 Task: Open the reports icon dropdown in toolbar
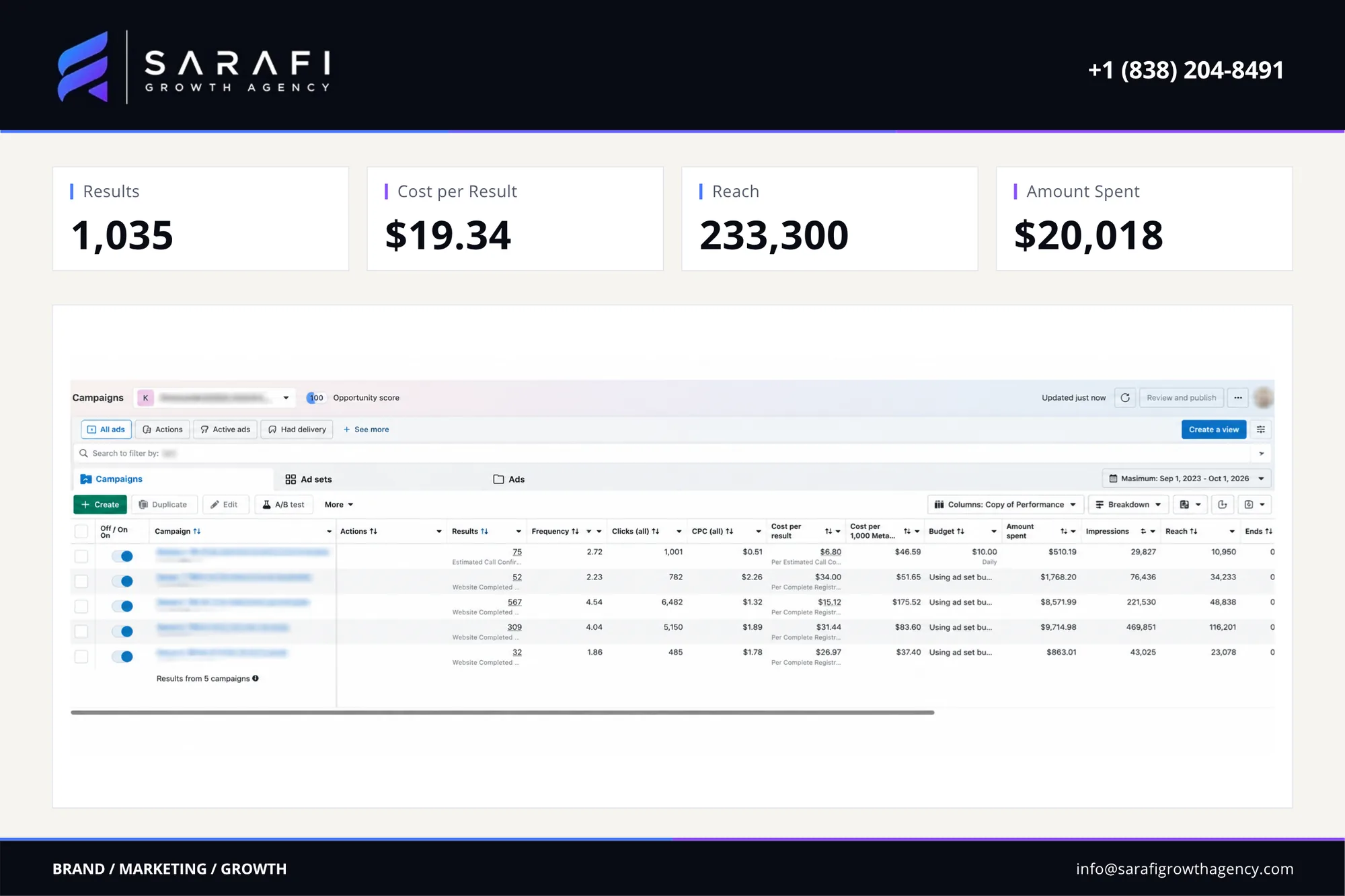click(1190, 505)
